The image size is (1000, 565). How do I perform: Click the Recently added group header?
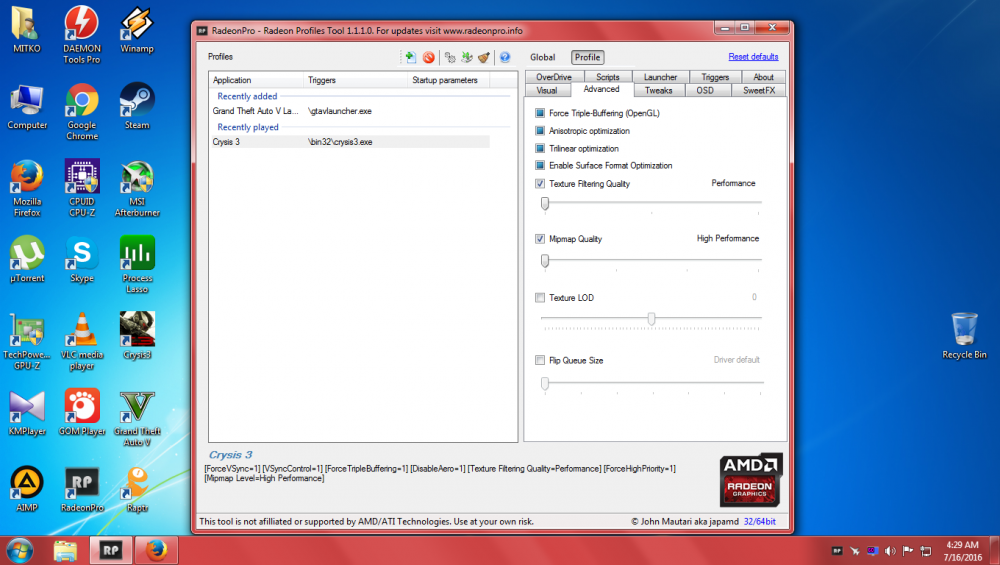tap(247, 96)
